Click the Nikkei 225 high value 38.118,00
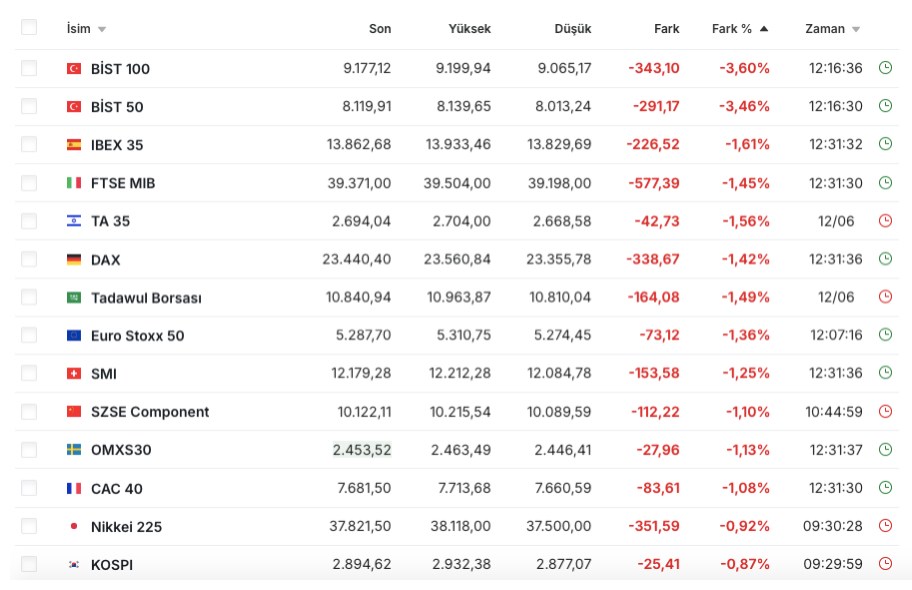The width and height of the screenshot is (912, 590). pos(461,526)
